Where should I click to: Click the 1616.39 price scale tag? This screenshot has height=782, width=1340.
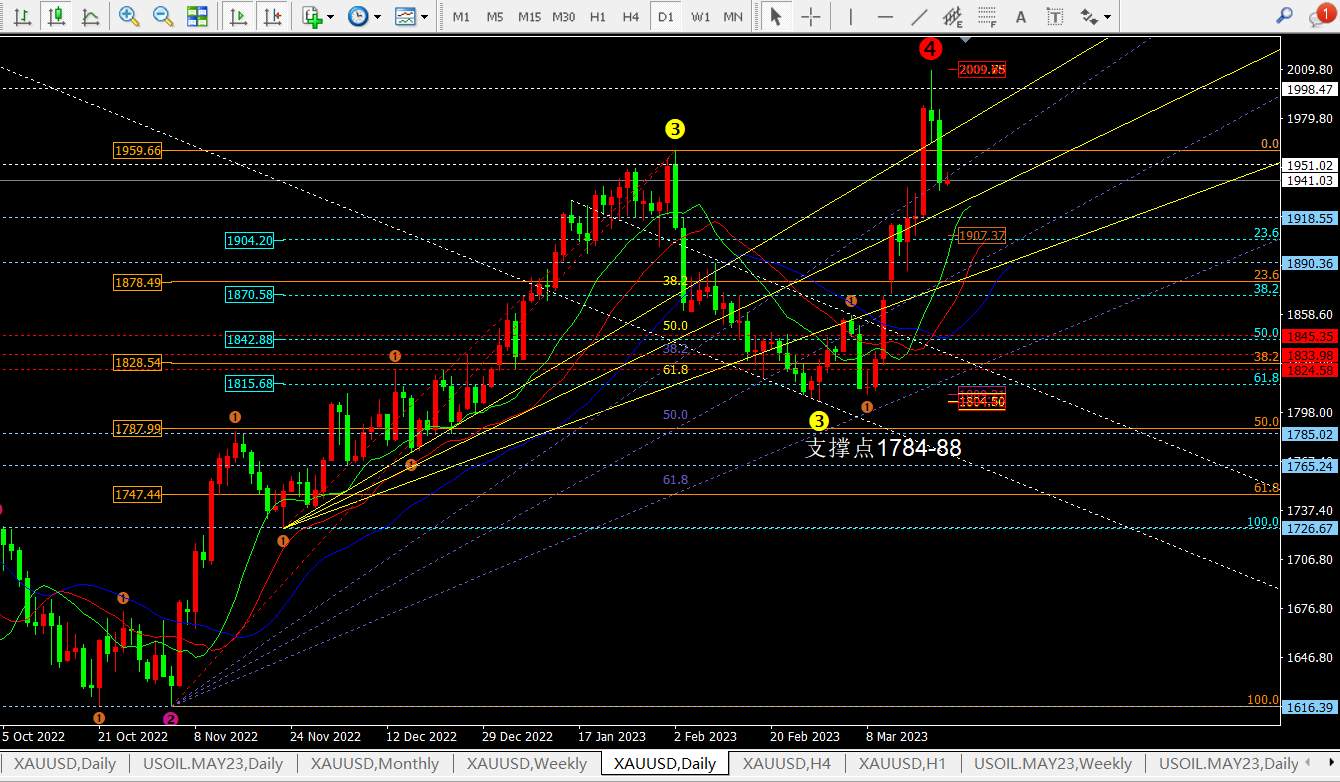tap(1310, 706)
